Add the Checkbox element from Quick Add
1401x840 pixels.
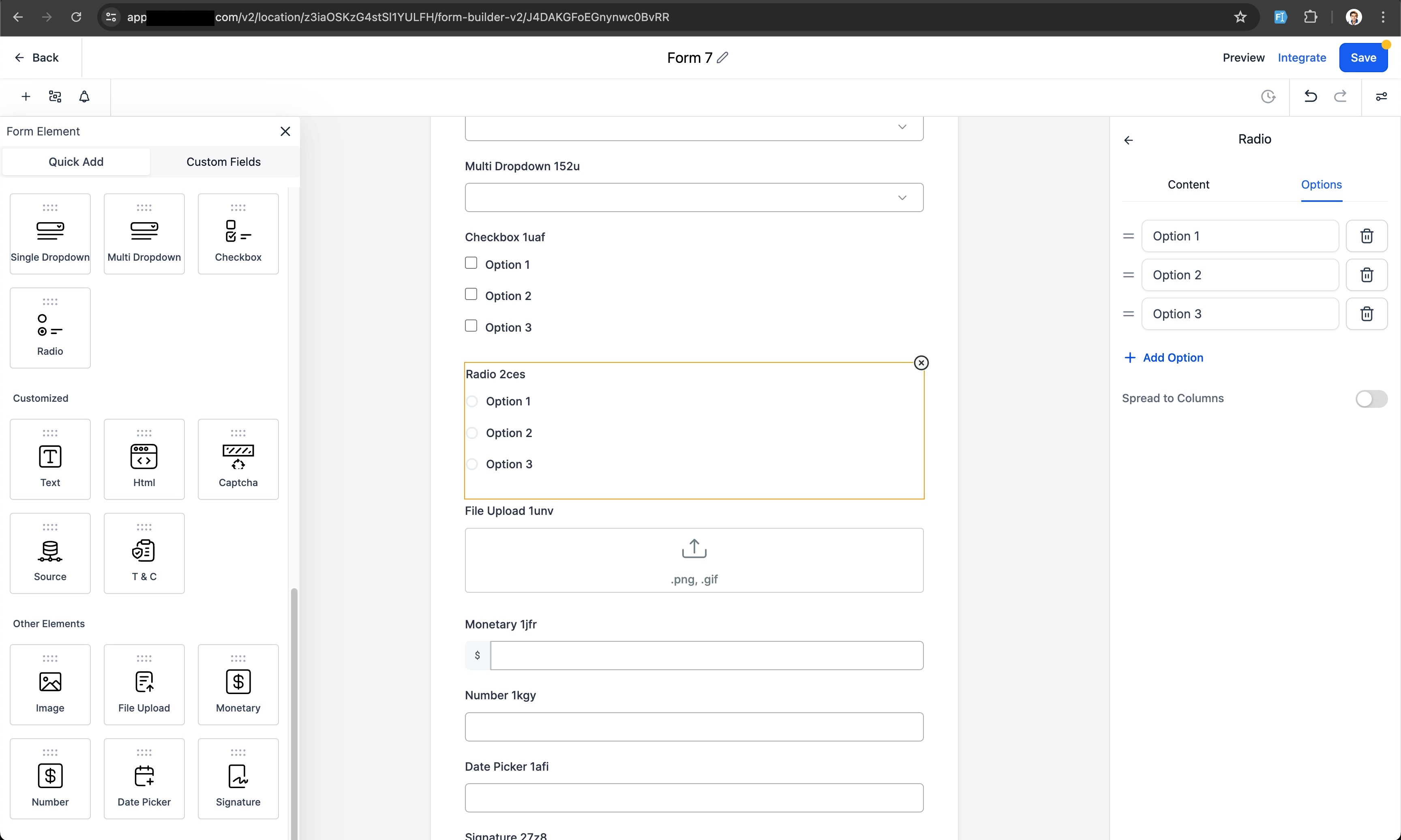point(238,234)
